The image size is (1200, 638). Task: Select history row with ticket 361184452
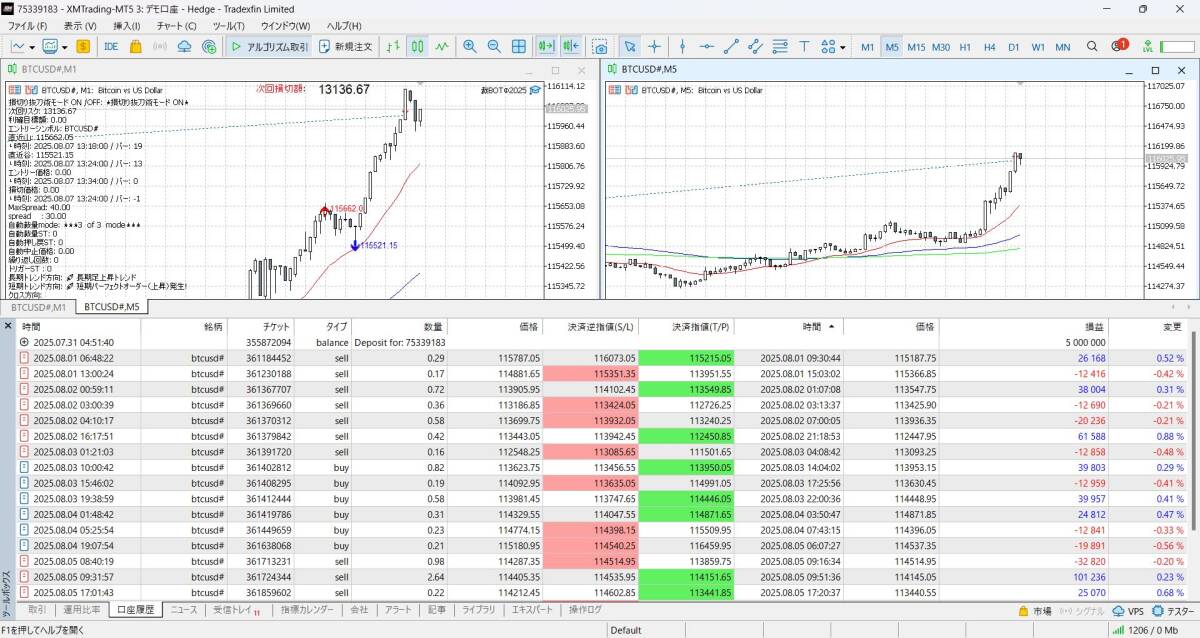600,357
